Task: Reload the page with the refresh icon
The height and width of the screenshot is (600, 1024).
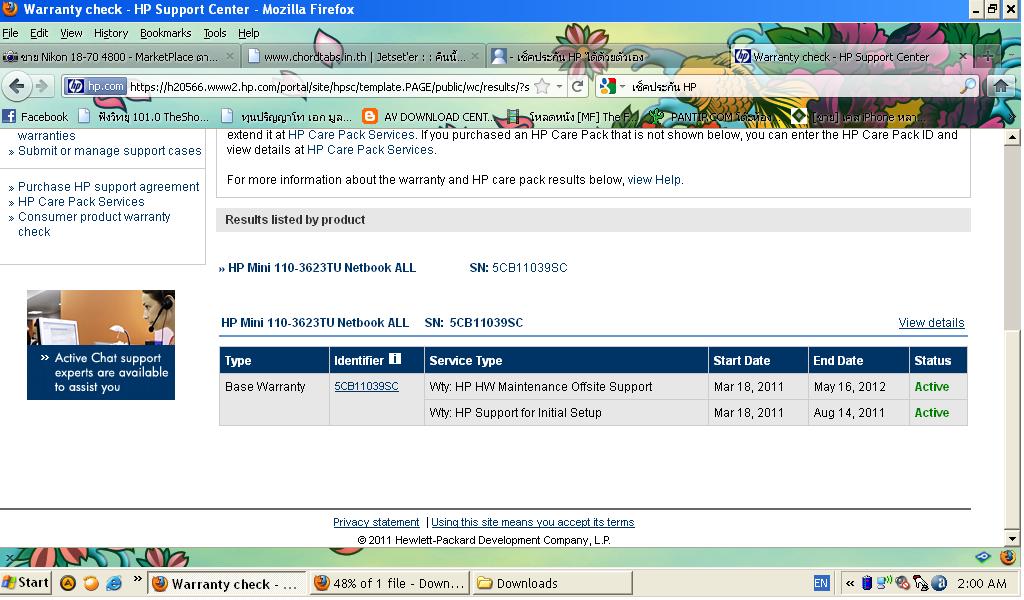Action: pyautogui.click(x=577, y=87)
